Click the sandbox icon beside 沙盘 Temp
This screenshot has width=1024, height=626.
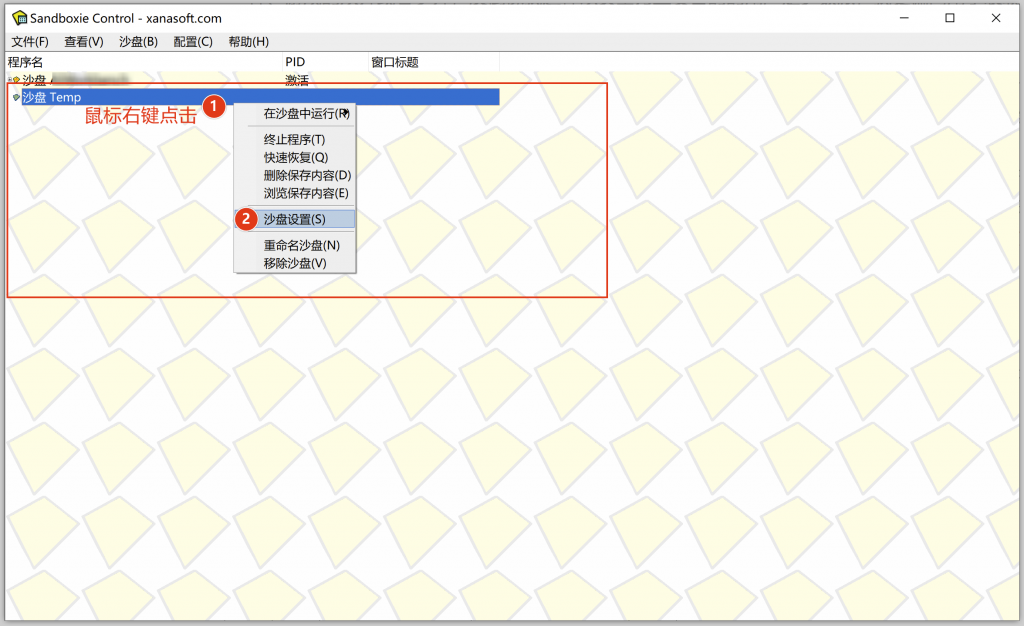pos(15,97)
